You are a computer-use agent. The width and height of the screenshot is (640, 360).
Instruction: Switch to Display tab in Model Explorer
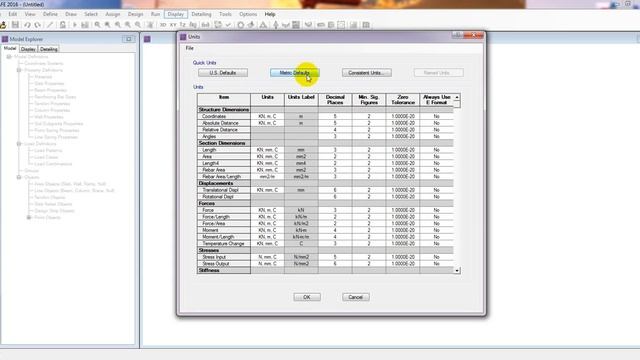28,49
